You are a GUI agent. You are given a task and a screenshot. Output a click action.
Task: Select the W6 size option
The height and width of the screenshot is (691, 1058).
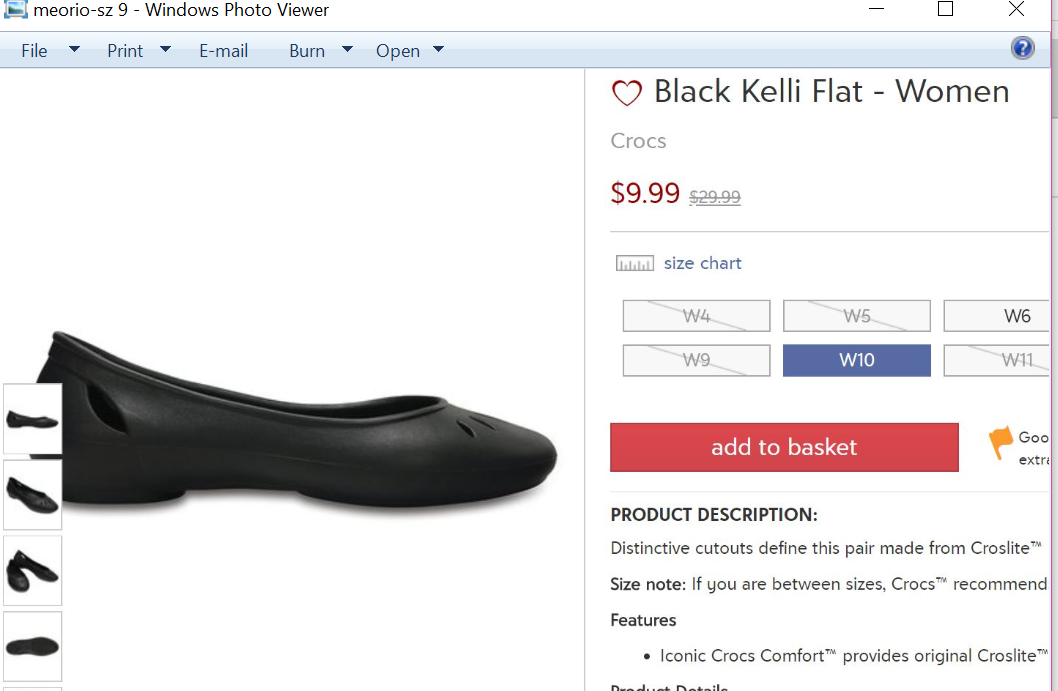click(1000, 316)
